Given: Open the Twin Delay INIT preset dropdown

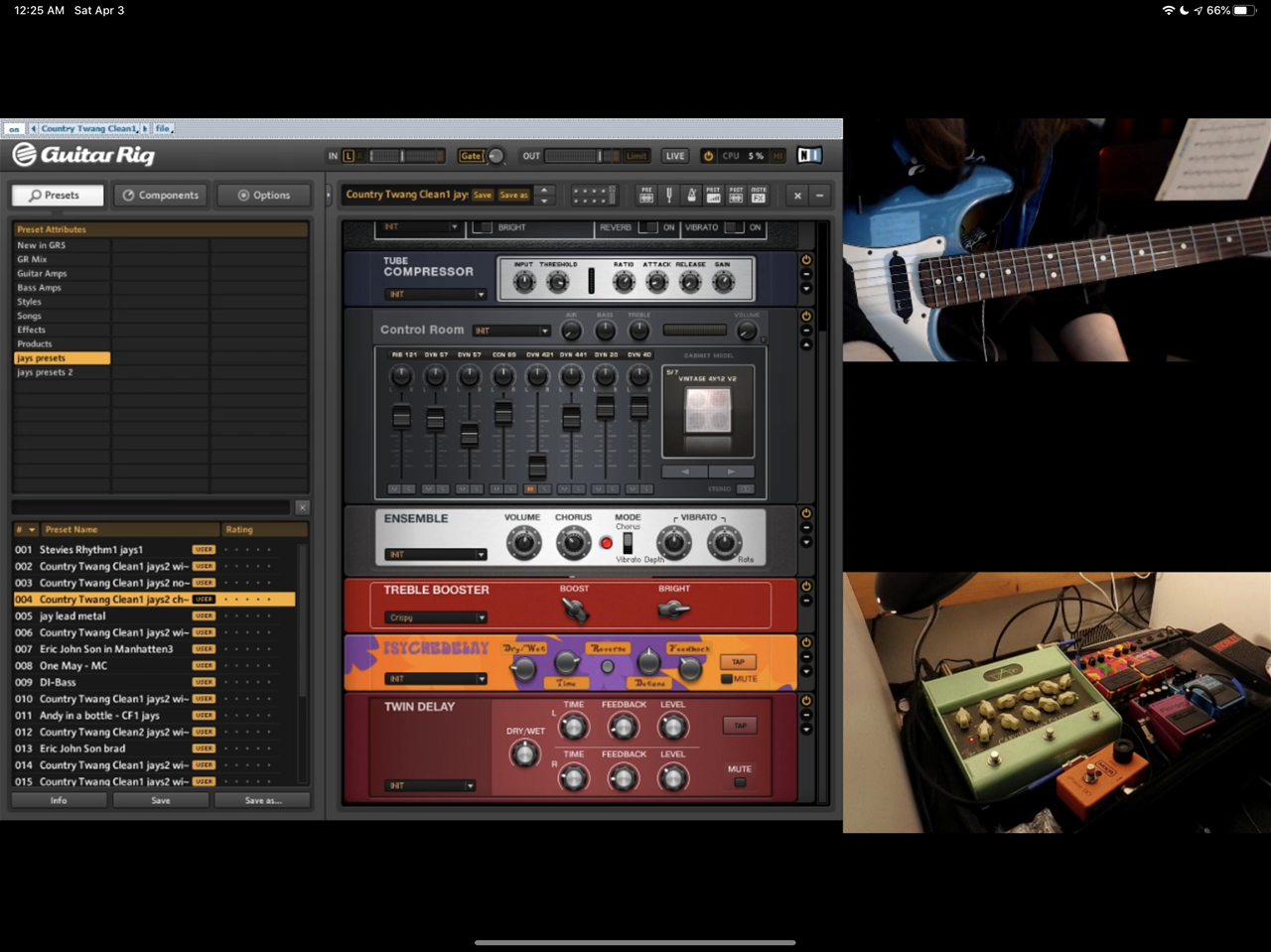Looking at the screenshot, I should (430, 786).
